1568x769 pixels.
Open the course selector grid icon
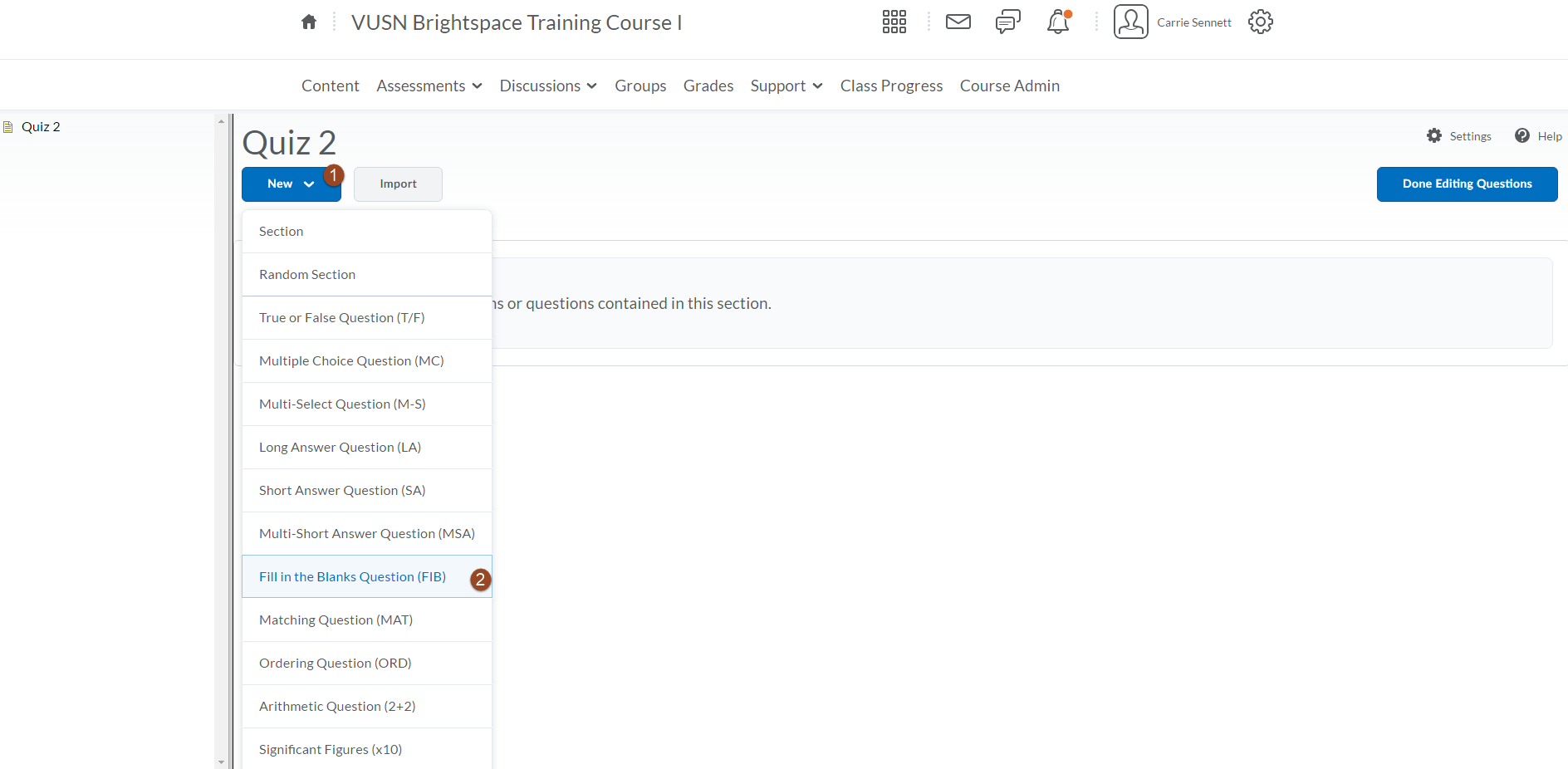pos(894,22)
